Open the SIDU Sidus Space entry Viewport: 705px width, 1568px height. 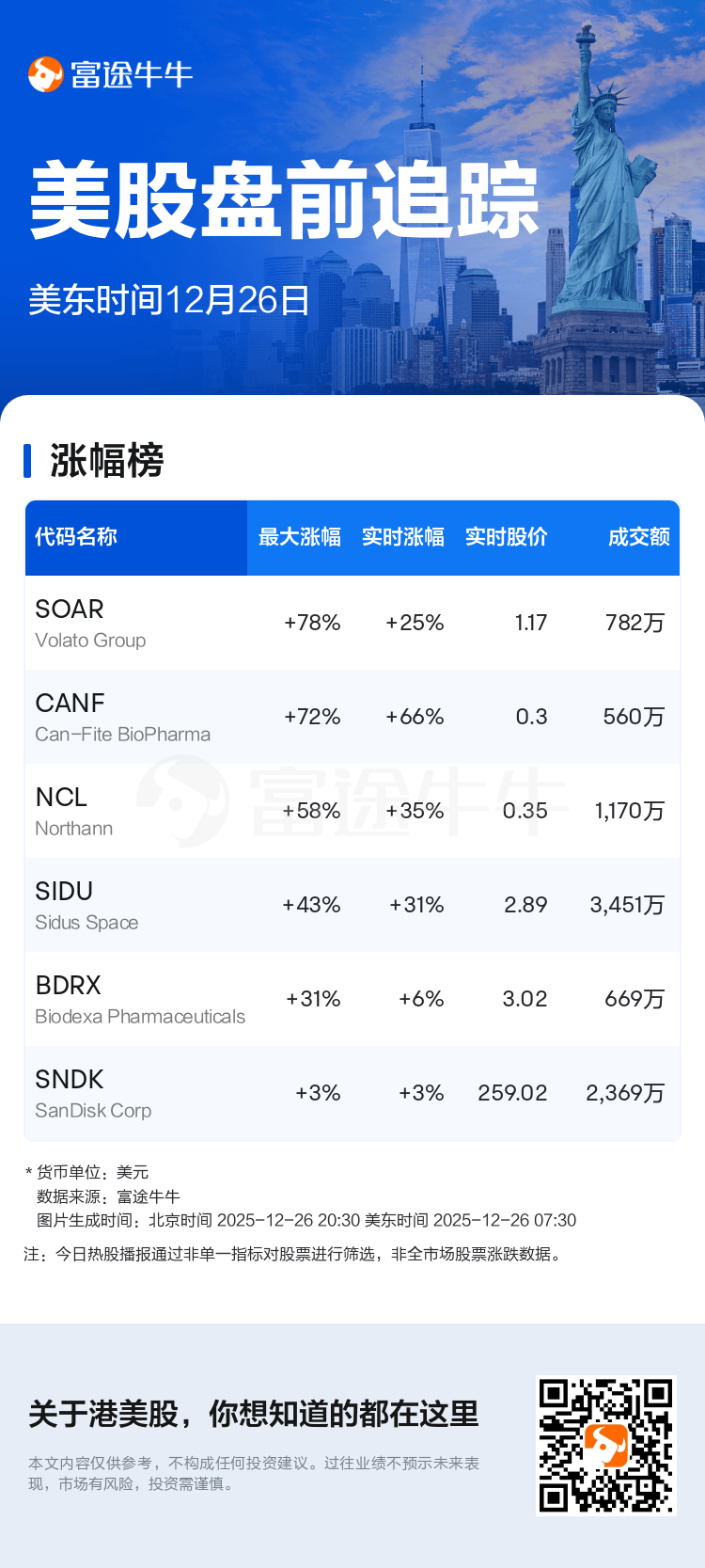tap(86, 905)
